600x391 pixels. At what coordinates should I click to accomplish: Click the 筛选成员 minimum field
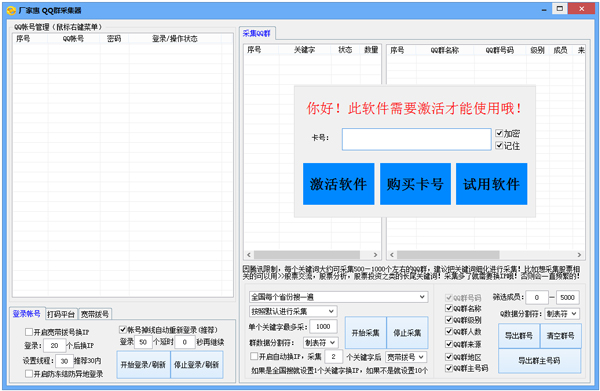(x=536, y=297)
